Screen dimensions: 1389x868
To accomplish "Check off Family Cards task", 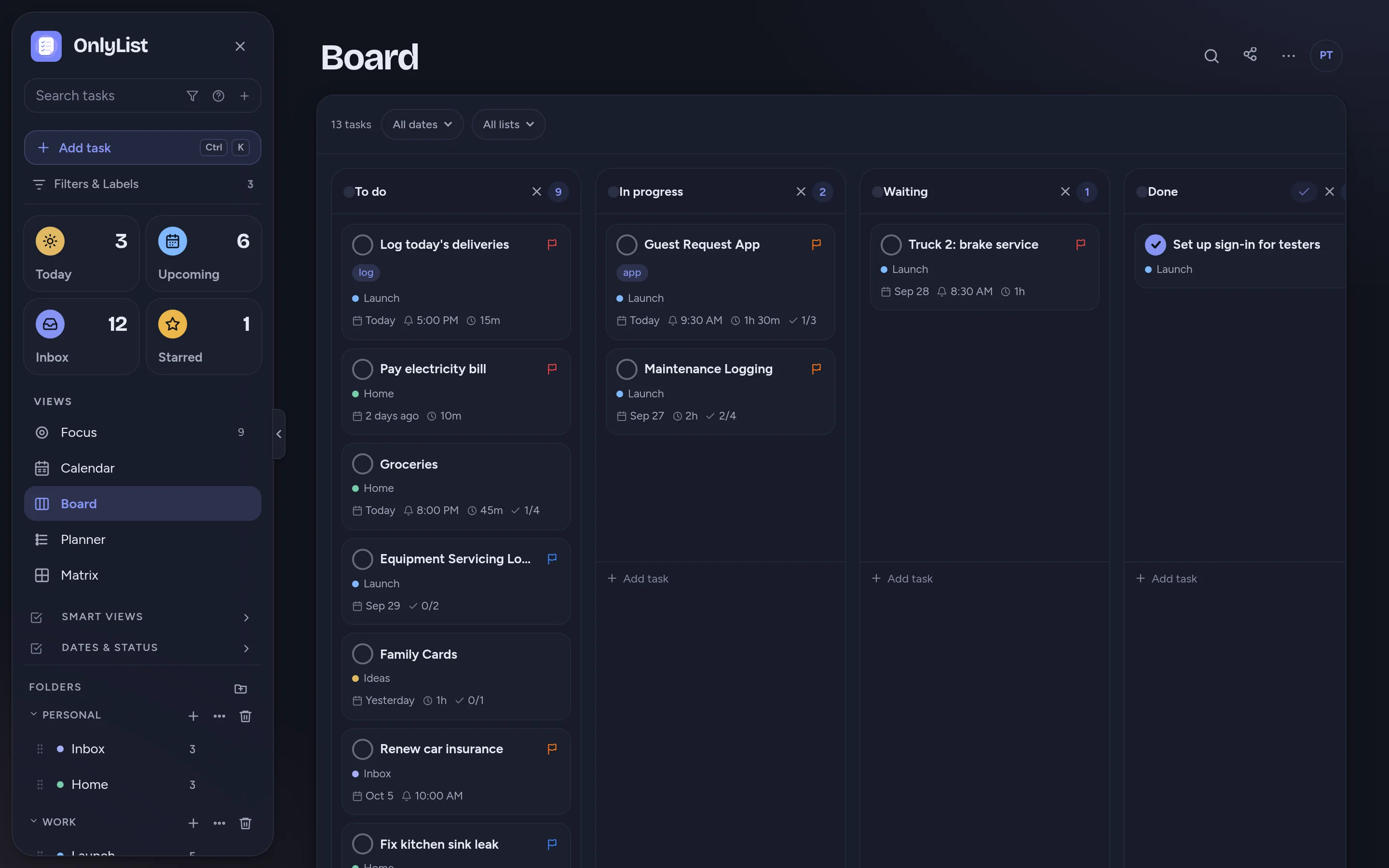I will (x=363, y=654).
